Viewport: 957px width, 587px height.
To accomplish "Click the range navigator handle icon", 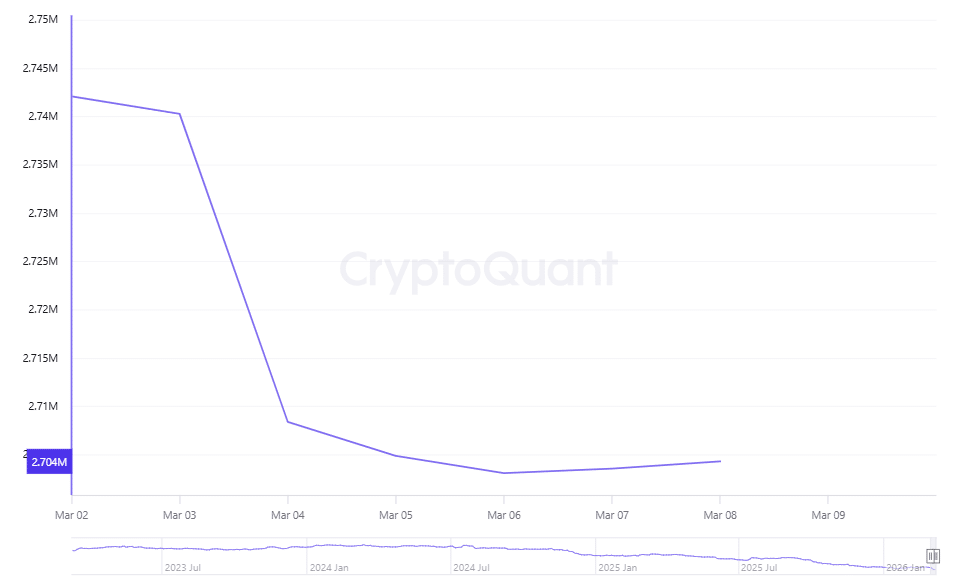I will point(932,556).
